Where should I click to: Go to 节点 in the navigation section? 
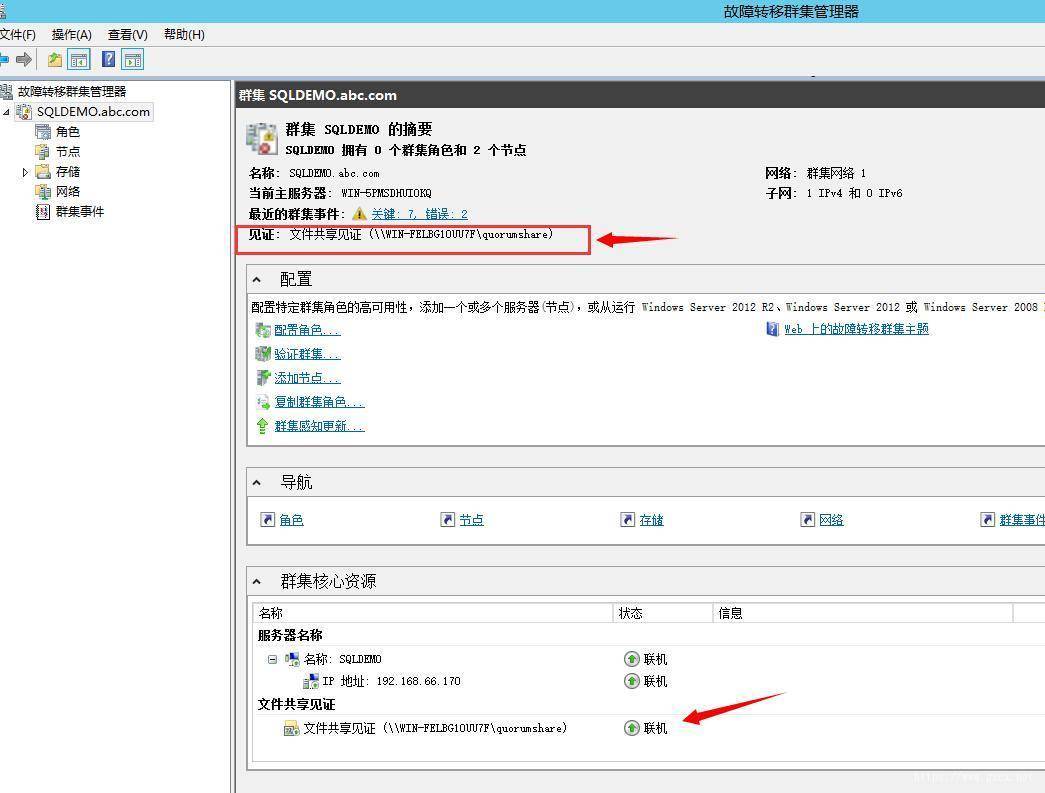471,520
